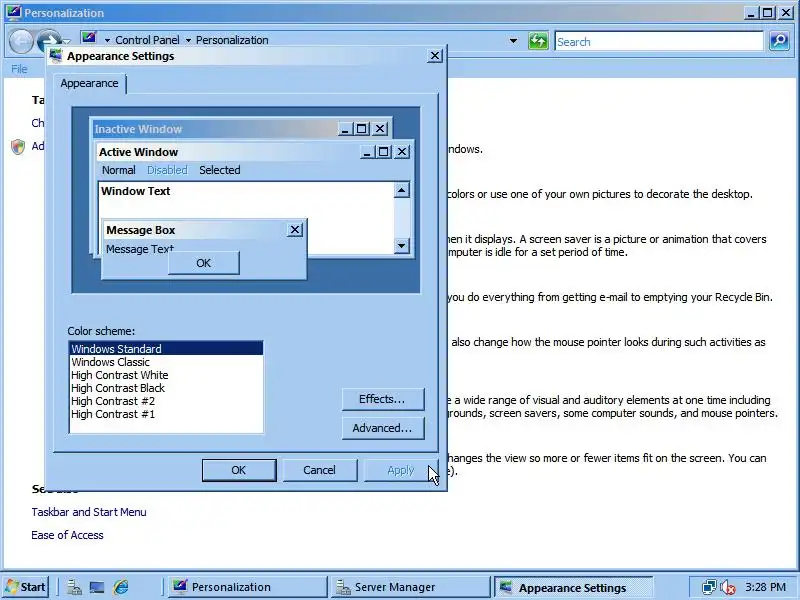Screen dimensions: 800x600
Task: Open the Taskbar and Start Menu link
Action: [x=89, y=512]
